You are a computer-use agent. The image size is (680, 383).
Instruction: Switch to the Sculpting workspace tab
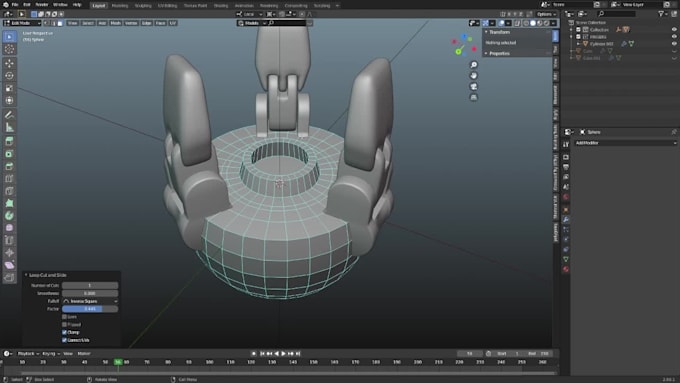point(143,6)
